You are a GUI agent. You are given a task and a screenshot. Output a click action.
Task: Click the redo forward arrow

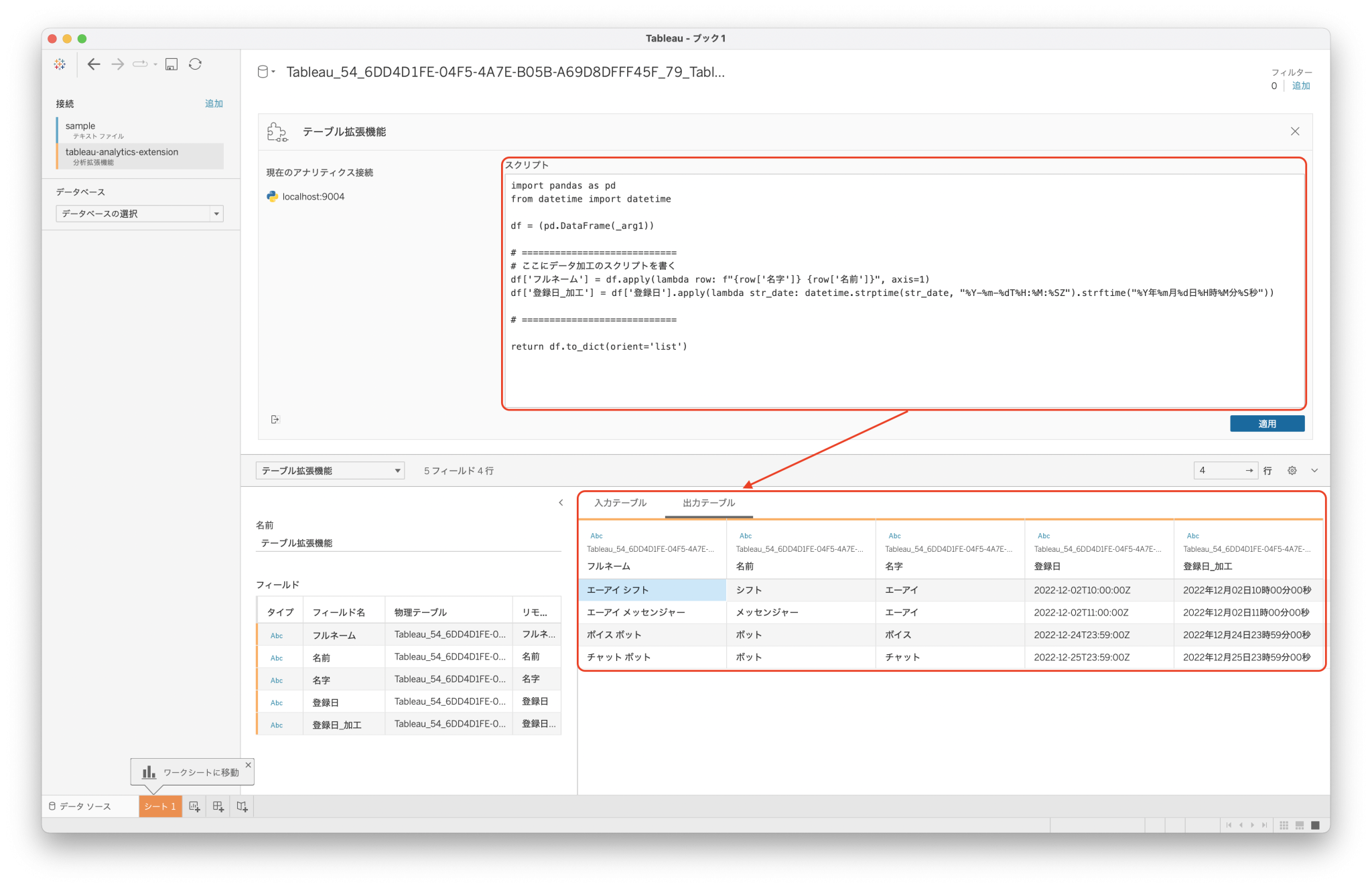117,64
